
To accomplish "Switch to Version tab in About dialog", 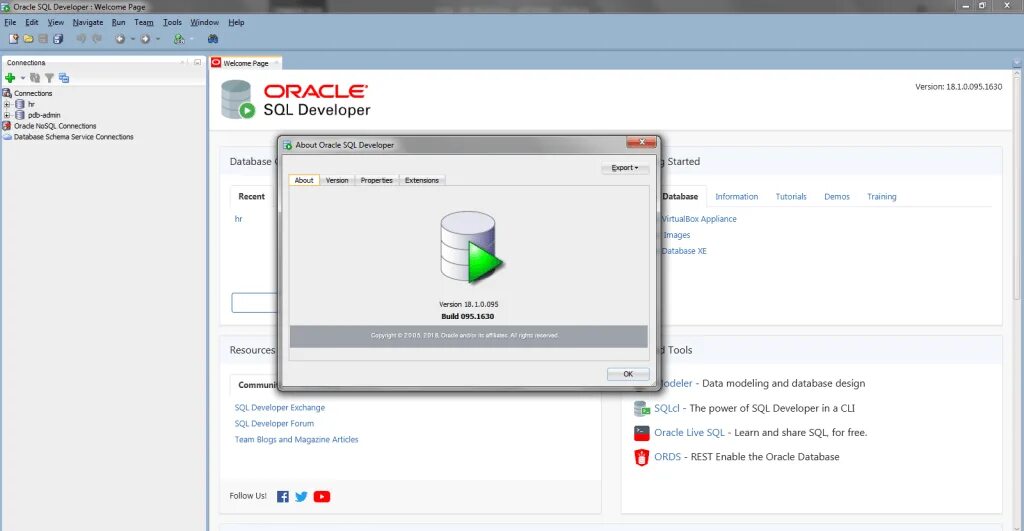I will [337, 180].
